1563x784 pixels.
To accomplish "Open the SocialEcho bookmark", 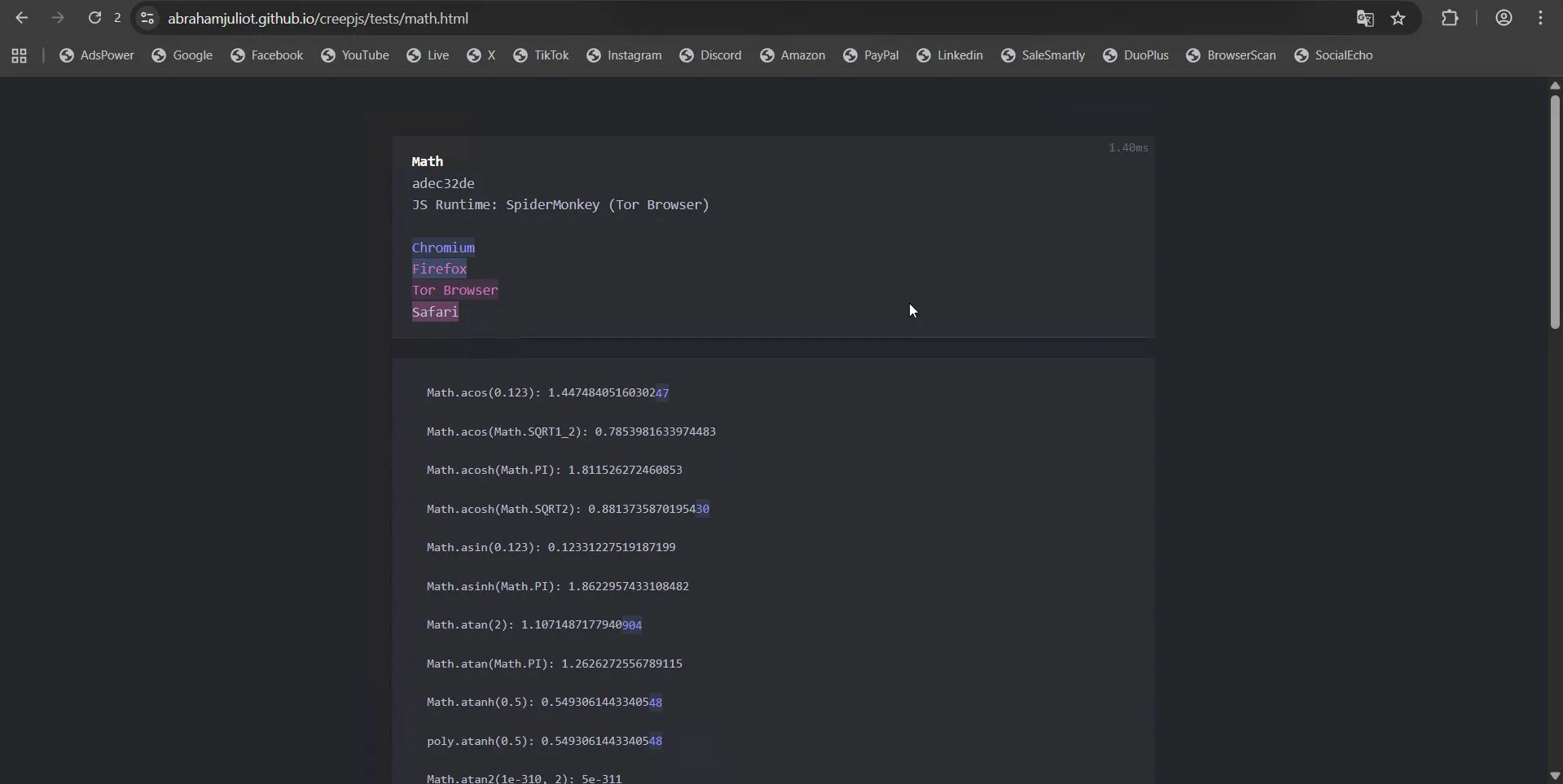I will (1333, 55).
